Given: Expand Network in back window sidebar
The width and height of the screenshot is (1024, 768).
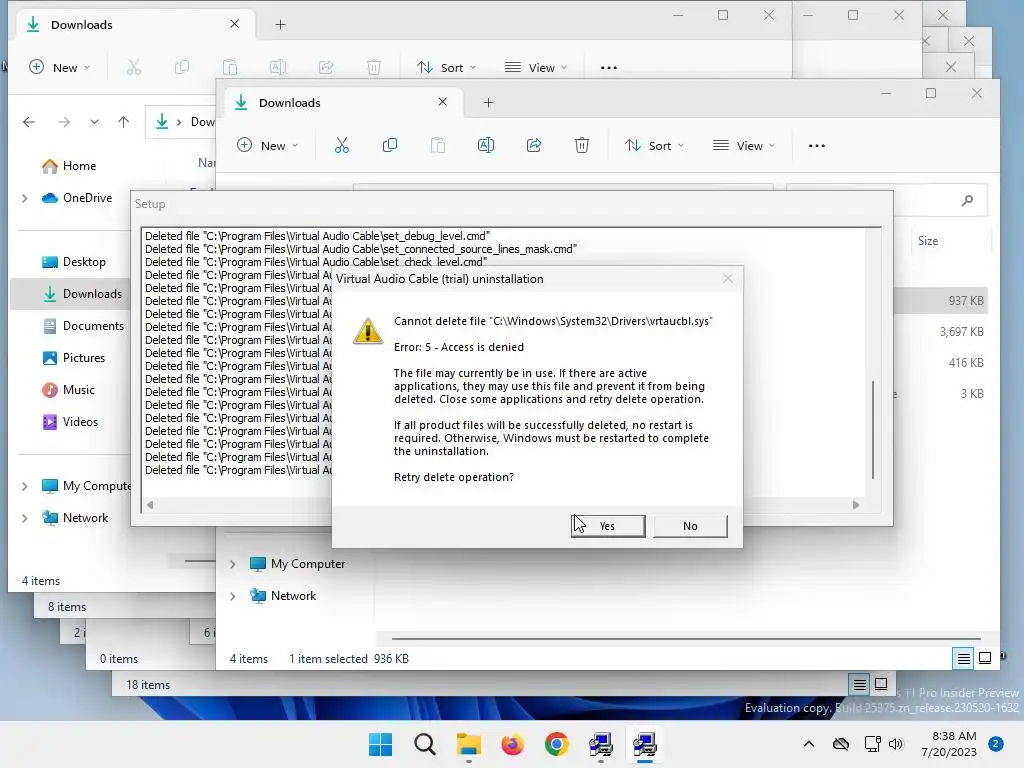Looking at the screenshot, I should click(24, 518).
